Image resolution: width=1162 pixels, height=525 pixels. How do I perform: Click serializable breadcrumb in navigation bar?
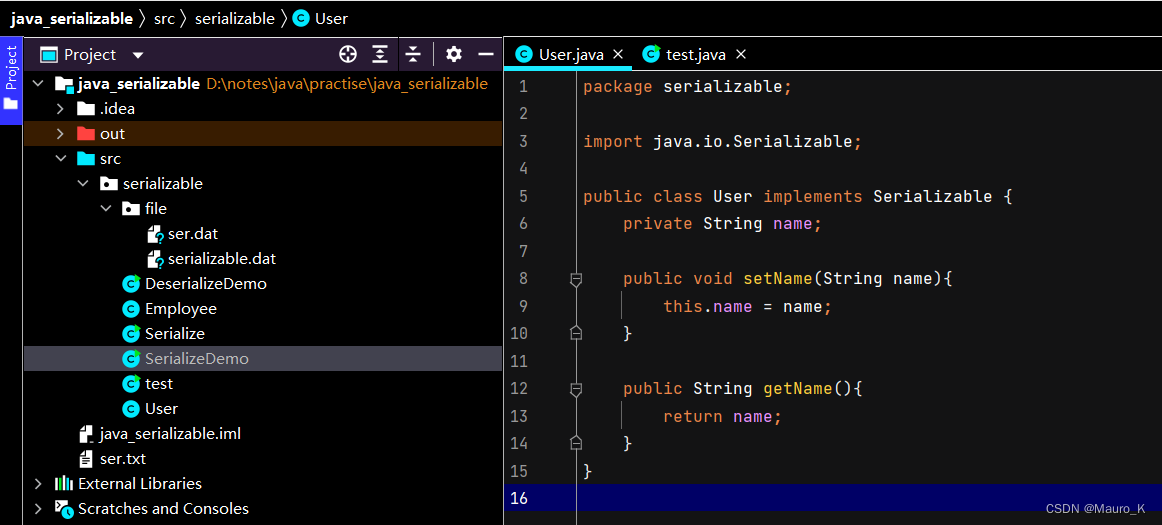[x=234, y=19]
